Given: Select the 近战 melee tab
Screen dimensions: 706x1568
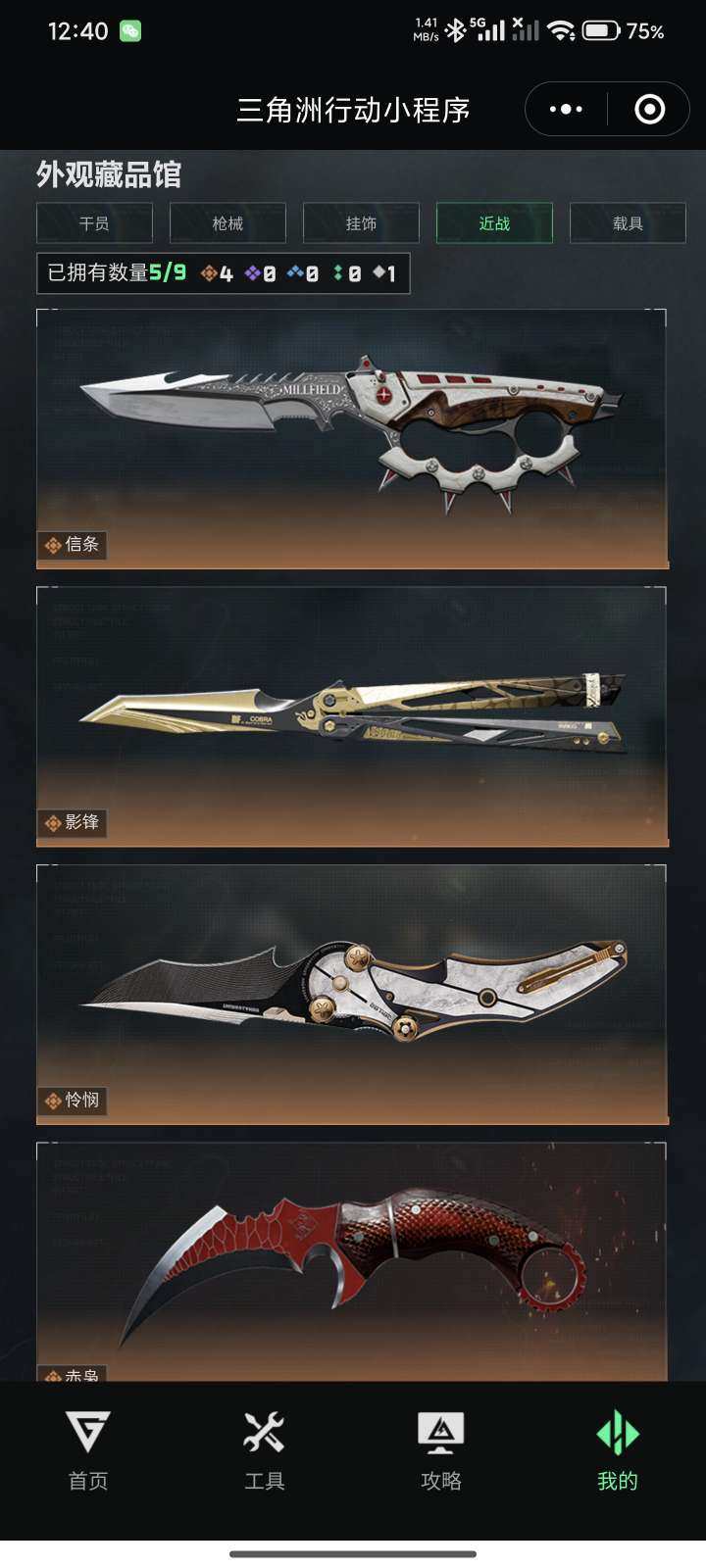Looking at the screenshot, I should click(x=494, y=223).
